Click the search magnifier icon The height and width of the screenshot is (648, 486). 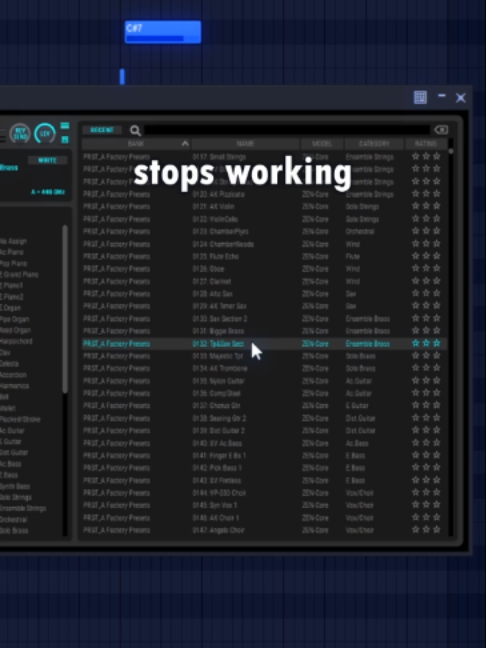coord(135,131)
